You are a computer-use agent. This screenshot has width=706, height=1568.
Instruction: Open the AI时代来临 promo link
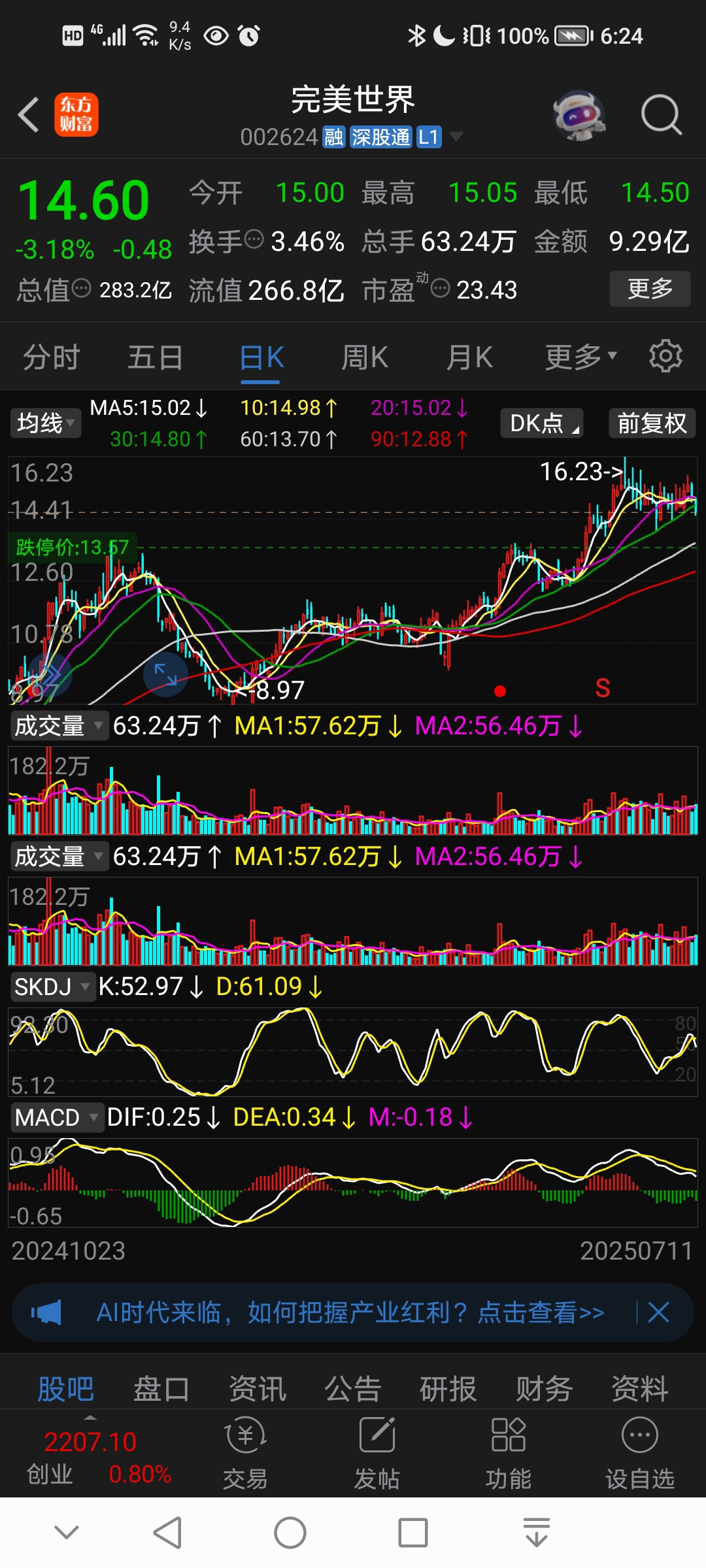(350, 1313)
